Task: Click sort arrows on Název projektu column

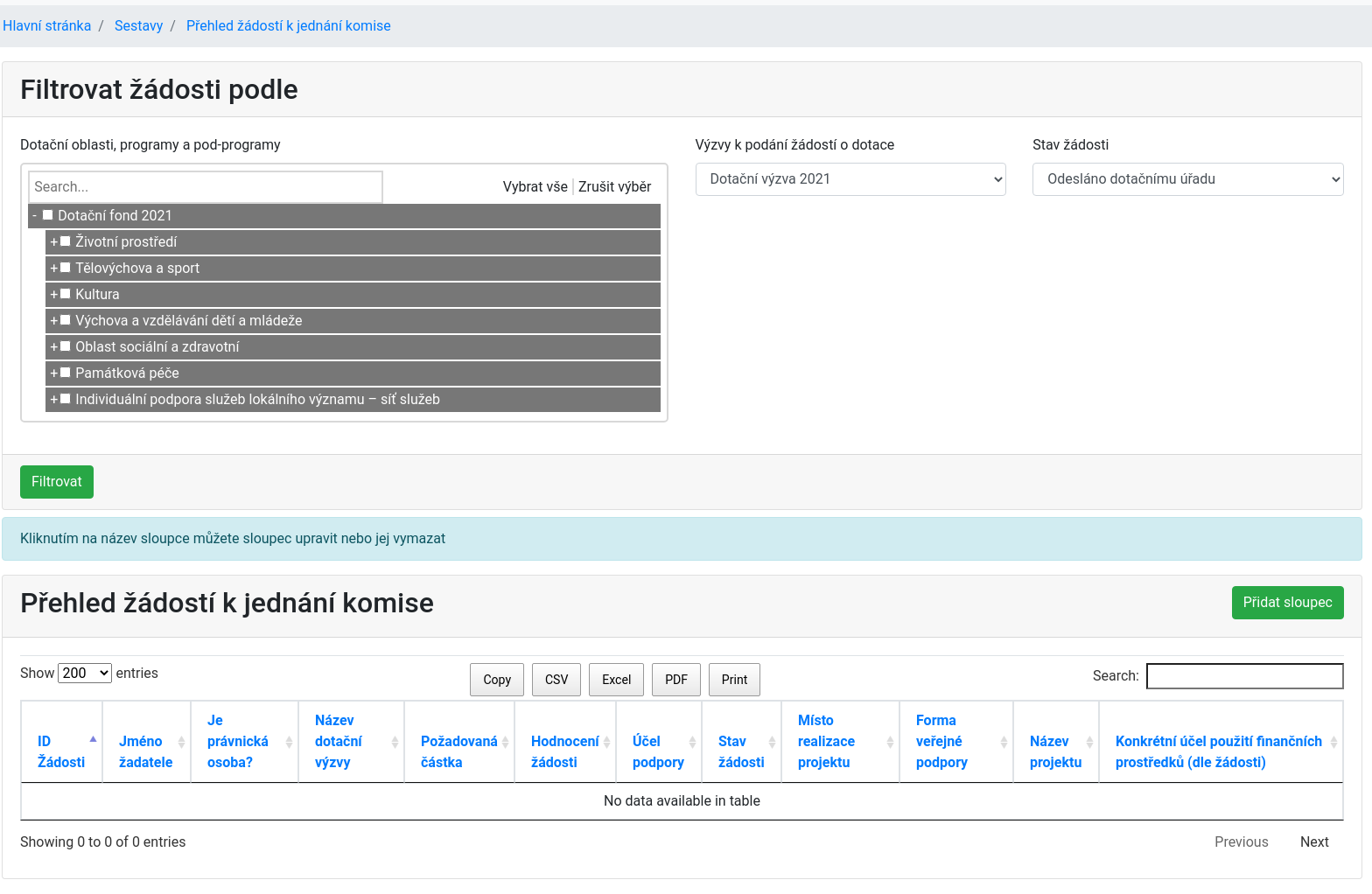Action: point(1089,742)
